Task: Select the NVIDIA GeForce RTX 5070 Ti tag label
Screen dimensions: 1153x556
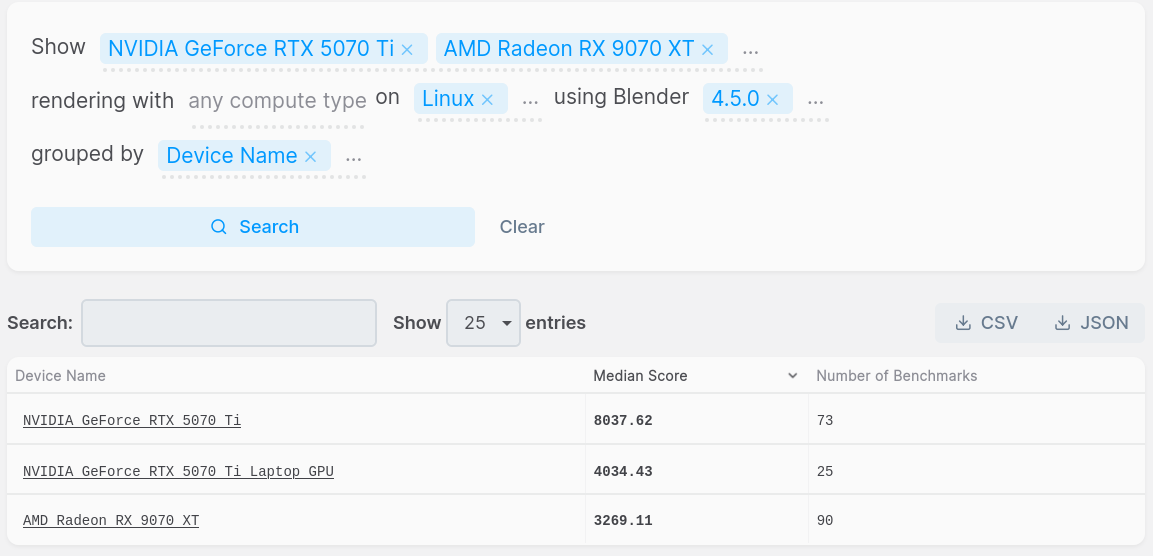Action: pos(251,49)
